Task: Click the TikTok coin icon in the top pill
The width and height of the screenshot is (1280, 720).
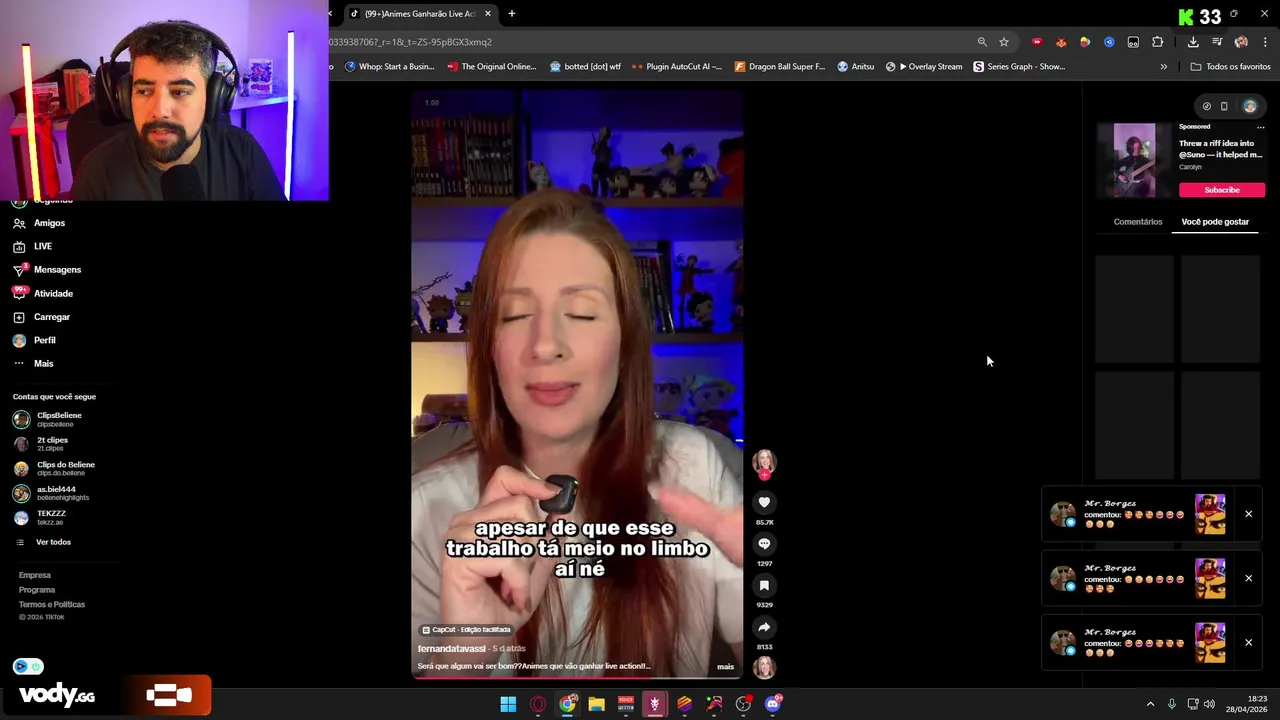Action: click(1207, 106)
